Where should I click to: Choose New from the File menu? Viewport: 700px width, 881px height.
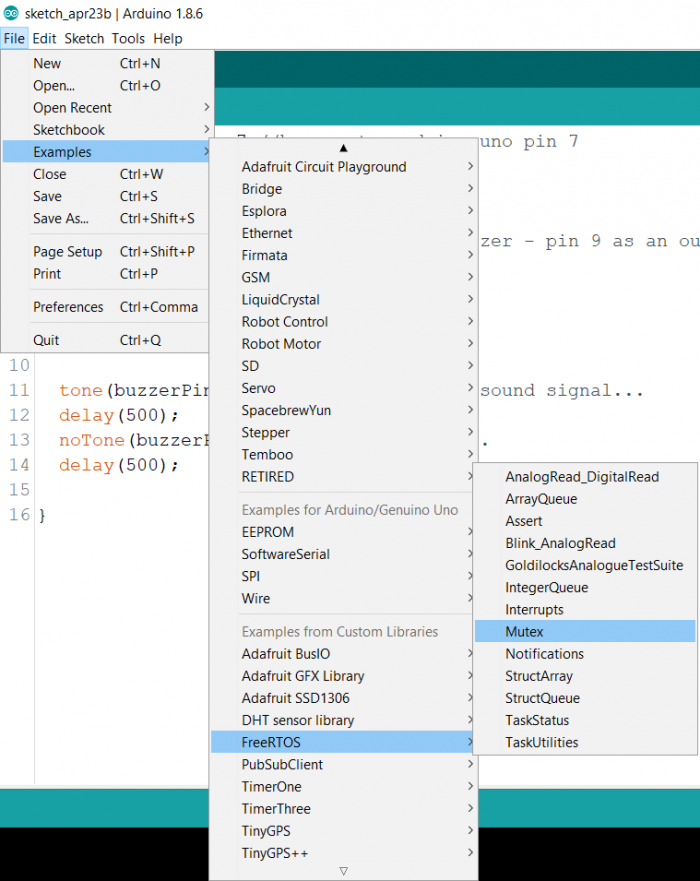107,63
